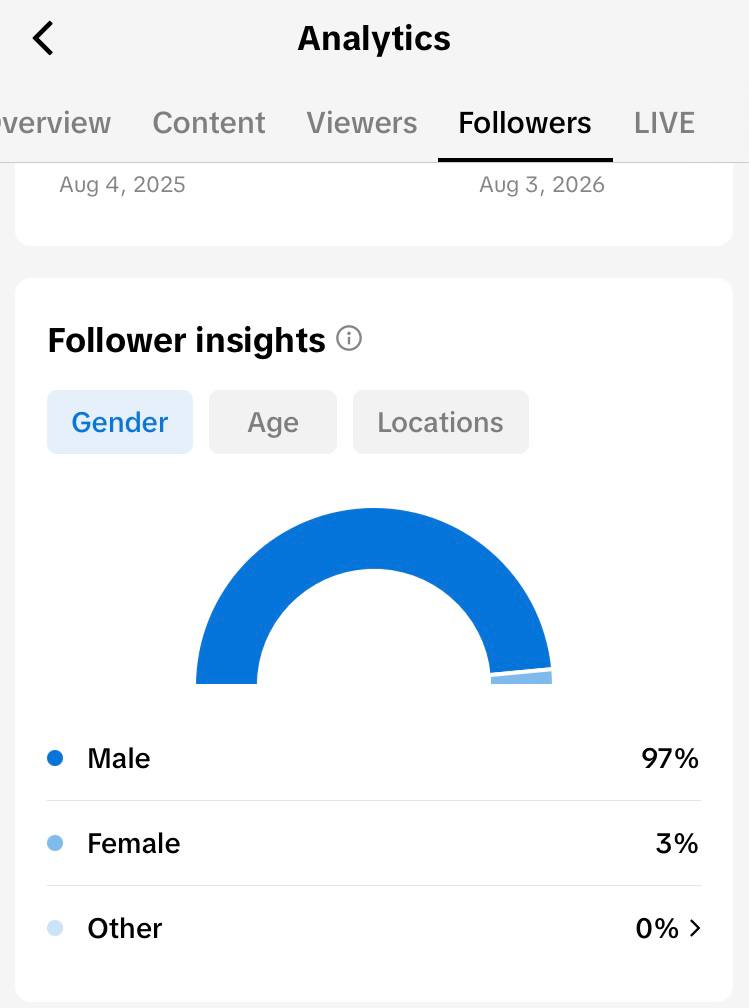749x1008 pixels.
Task: Switch to the Content tab
Action: (208, 123)
